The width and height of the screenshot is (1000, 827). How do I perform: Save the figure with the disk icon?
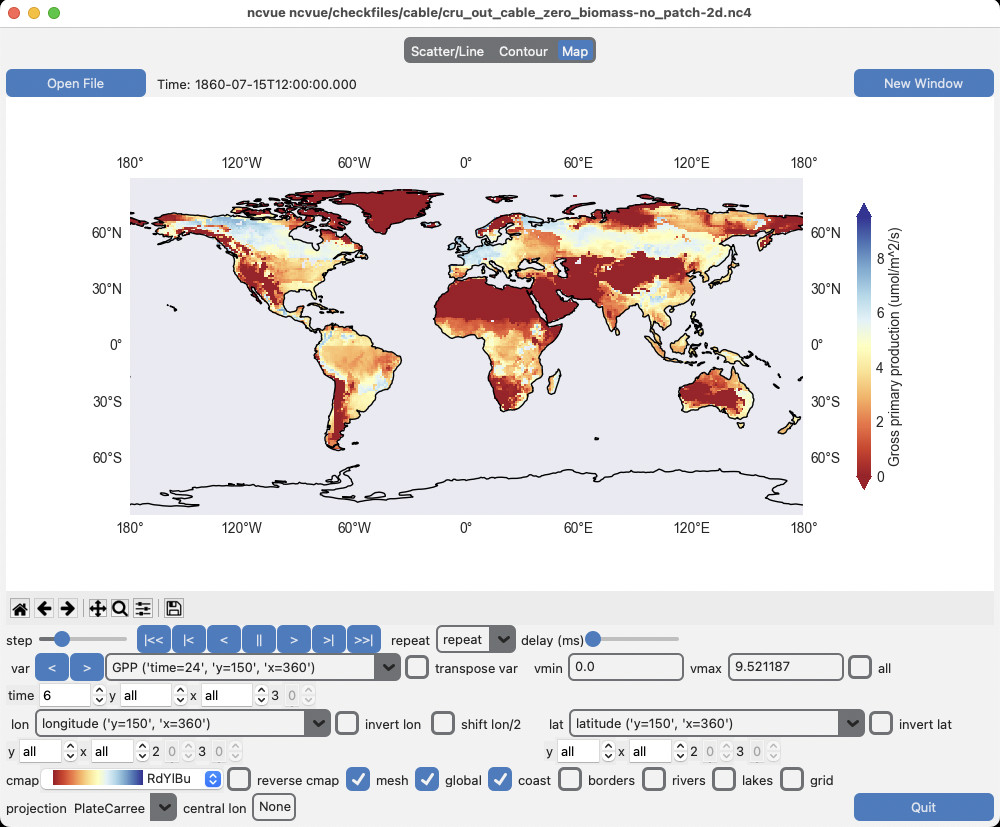tap(173, 608)
